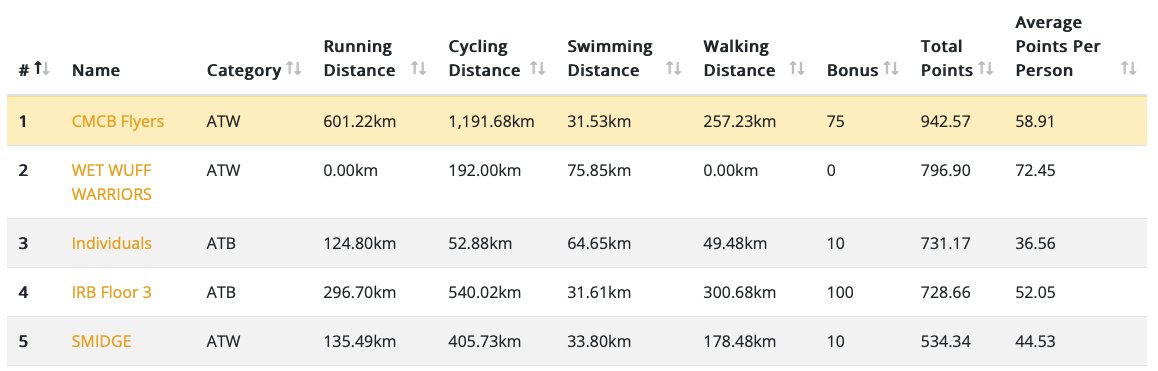Click the Total Points header text
This screenshot has width=1158, height=371.
pyautogui.click(x=947, y=58)
